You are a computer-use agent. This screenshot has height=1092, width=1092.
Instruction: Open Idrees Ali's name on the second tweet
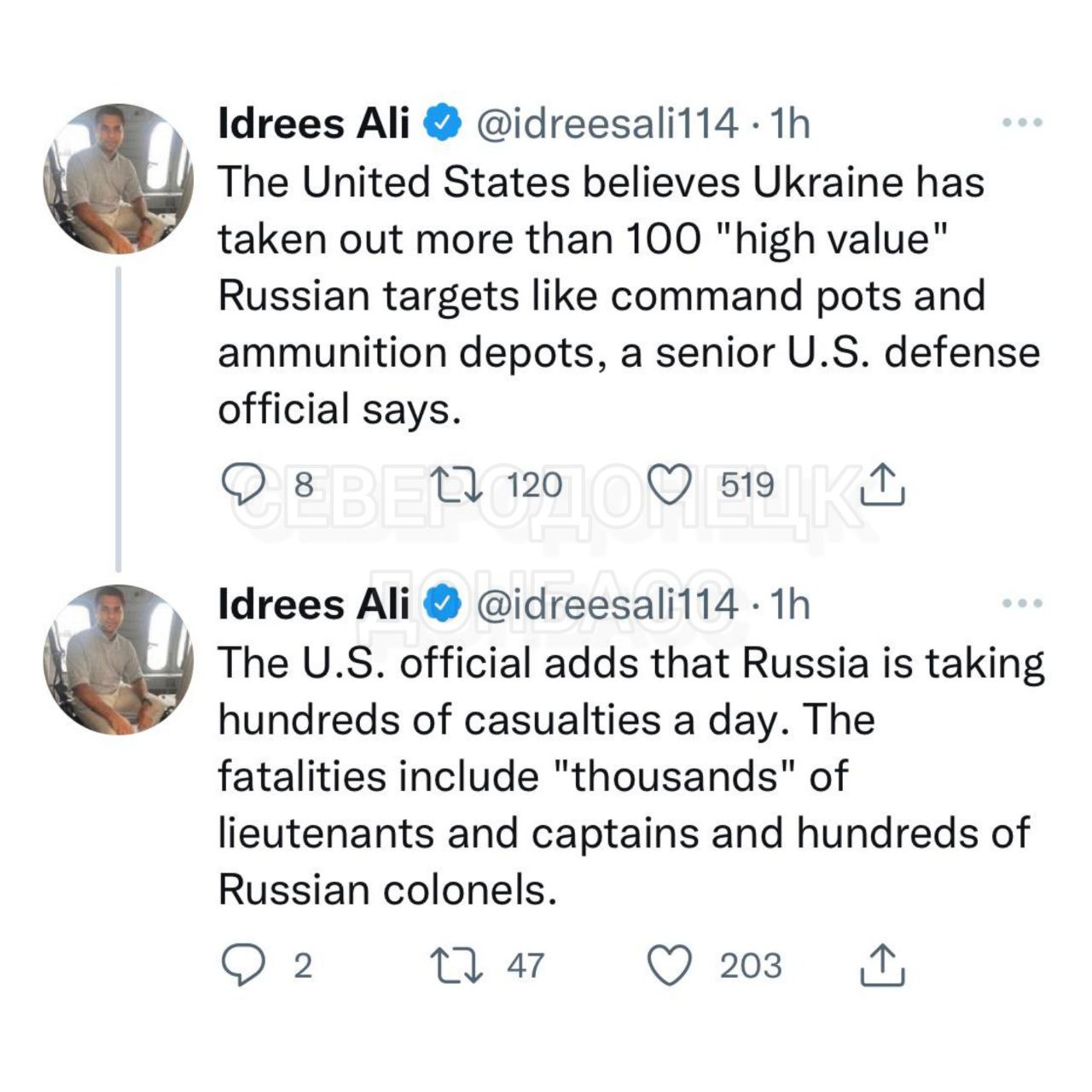click(x=314, y=604)
